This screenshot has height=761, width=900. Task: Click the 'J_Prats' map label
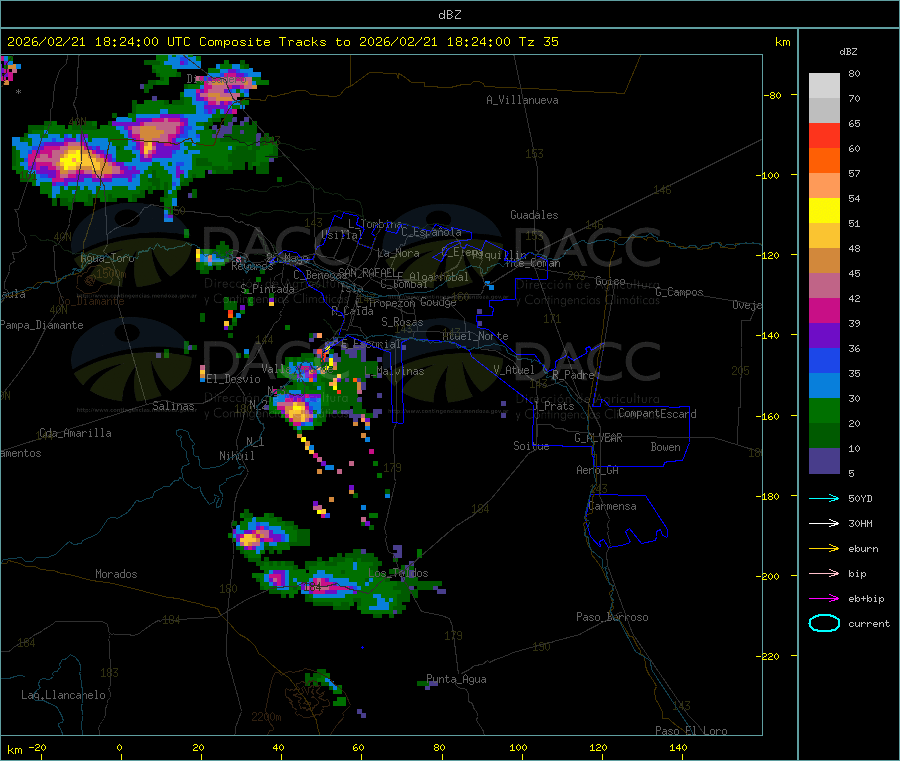coord(553,406)
